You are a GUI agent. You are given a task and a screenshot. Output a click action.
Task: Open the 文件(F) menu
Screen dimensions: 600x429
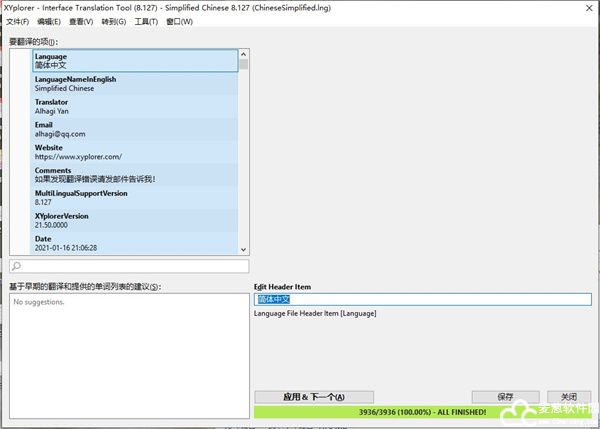click(17, 21)
